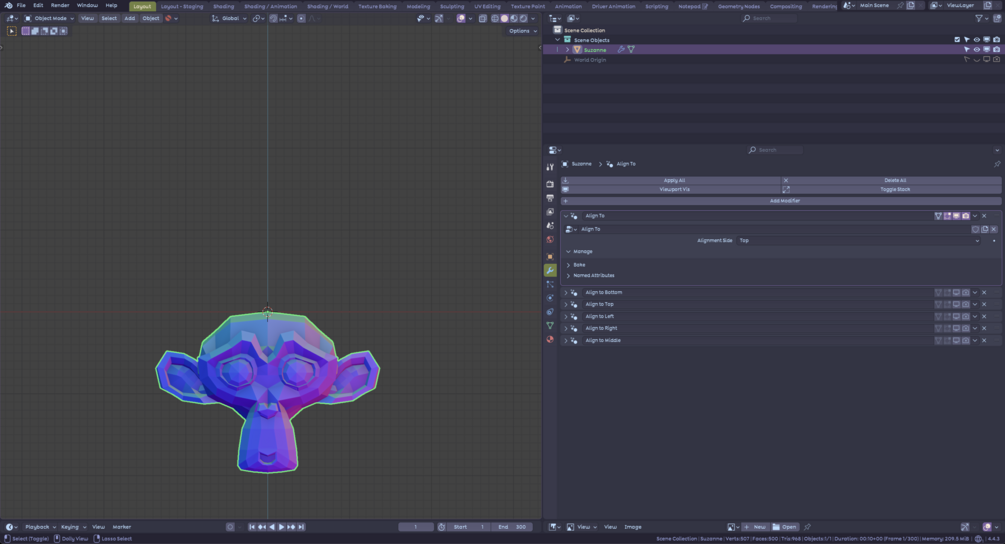Screen dimensions: 1005x544
Task: Expand the Named Attributes section
Action: point(569,276)
